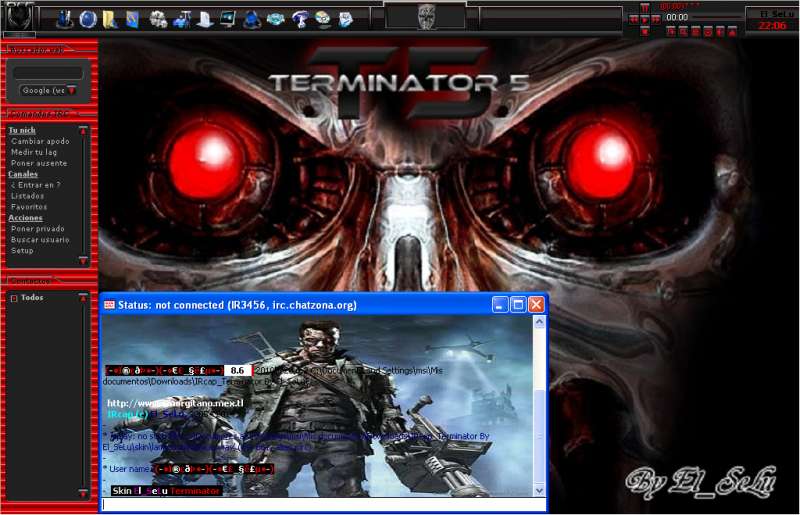Click Contactos list scroll-down arrow

pyautogui.click(x=83, y=494)
